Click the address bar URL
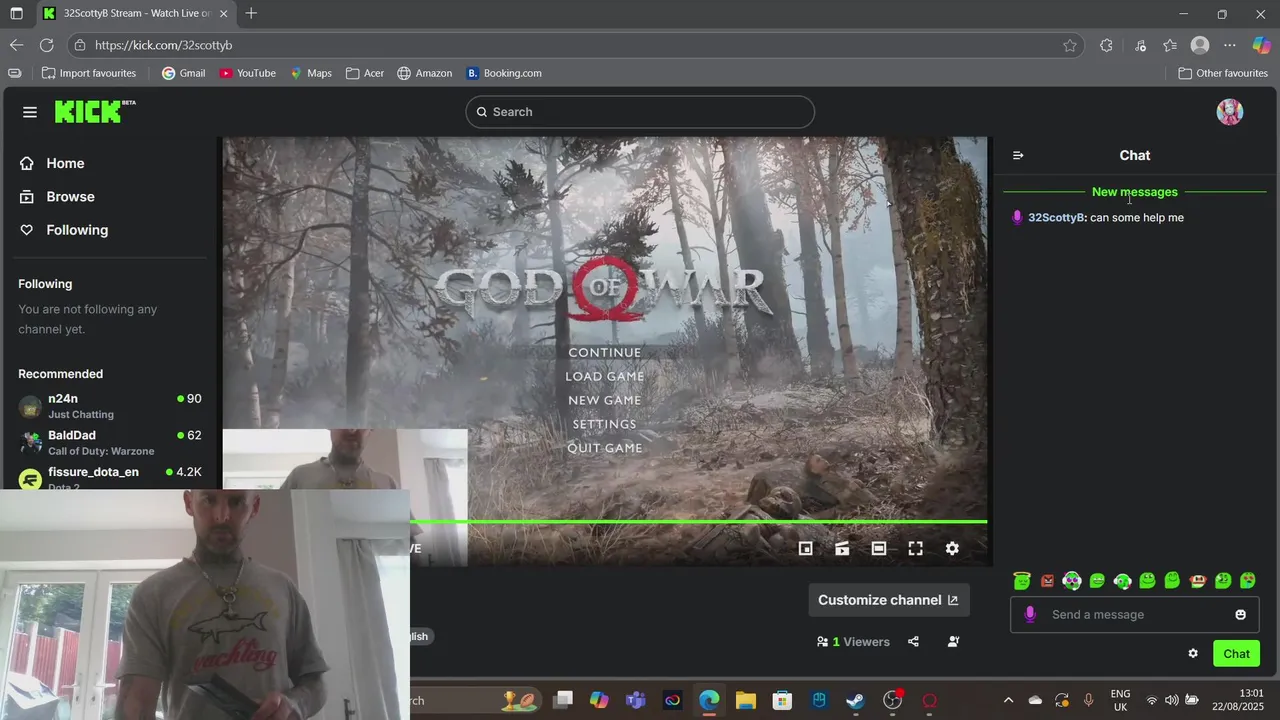 pos(164,45)
